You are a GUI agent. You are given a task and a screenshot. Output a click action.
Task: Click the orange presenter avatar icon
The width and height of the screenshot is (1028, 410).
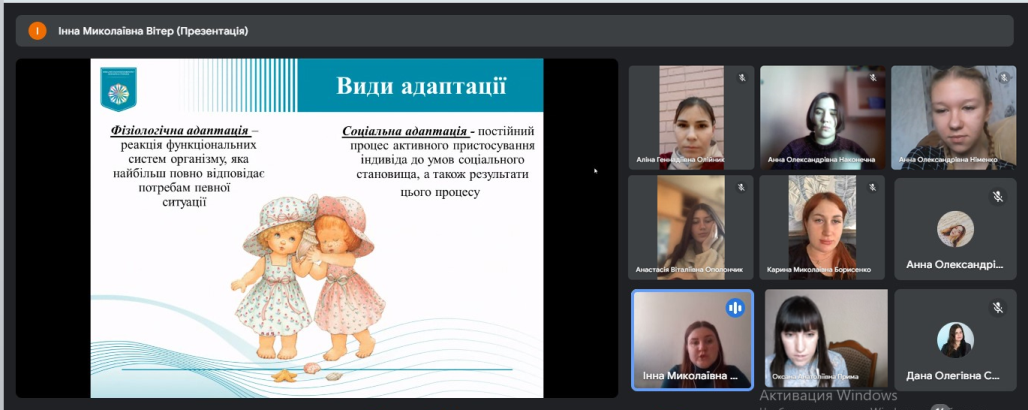tap(37, 31)
